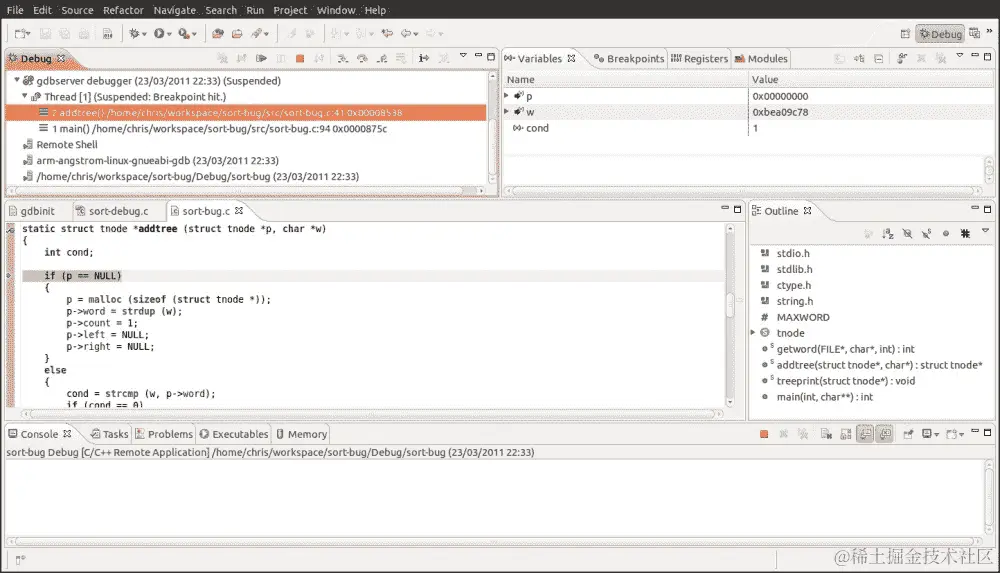The width and height of the screenshot is (1000, 573).
Task: Close the sort-bug.c editor tab
Action: pyautogui.click(x=239, y=211)
